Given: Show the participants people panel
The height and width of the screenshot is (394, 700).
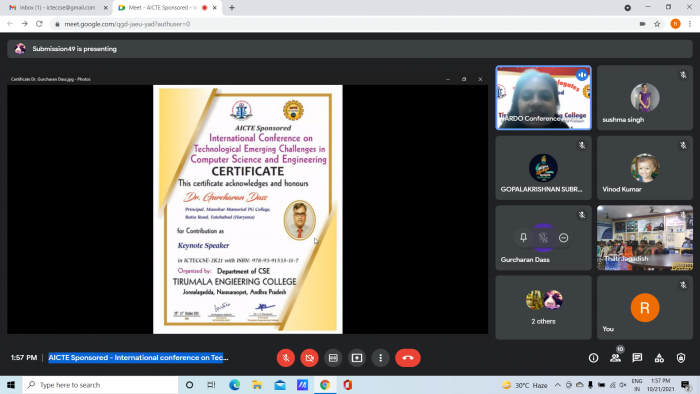Looking at the screenshot, I should [x=615, y=358].
